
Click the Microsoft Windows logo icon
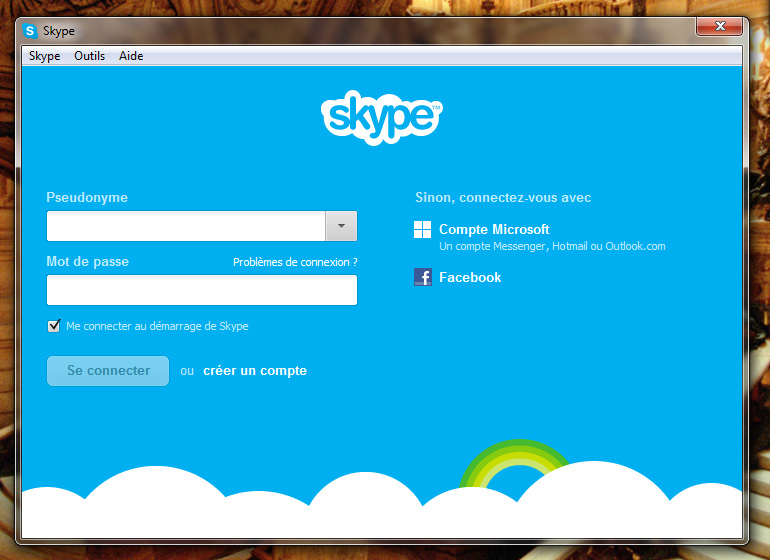422,229
